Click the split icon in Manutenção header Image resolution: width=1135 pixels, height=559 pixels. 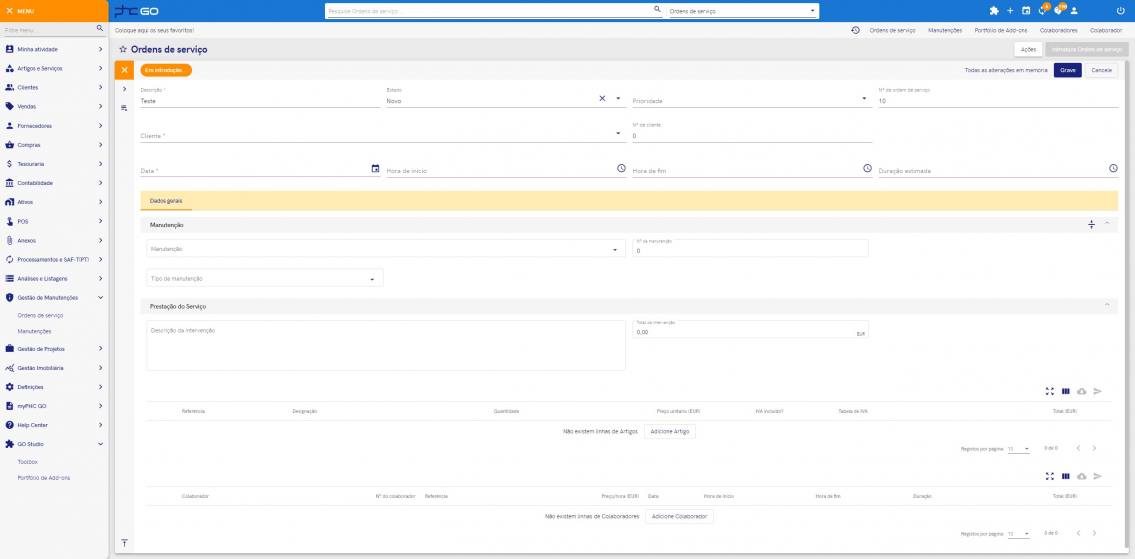(1092, 225)
